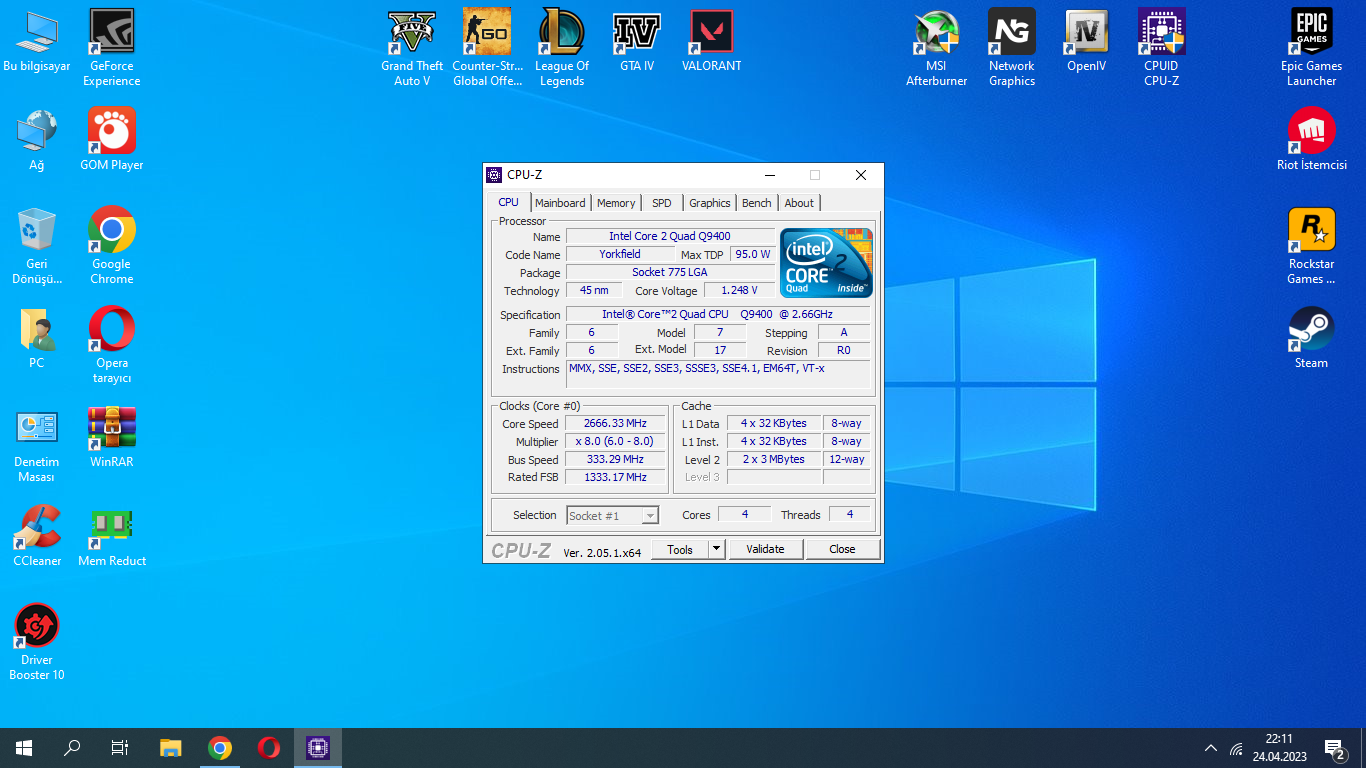This screenshot has height=768, width=1366.
Task: Select the Google Chrome desktop shortcut
Action: point(112,246)
